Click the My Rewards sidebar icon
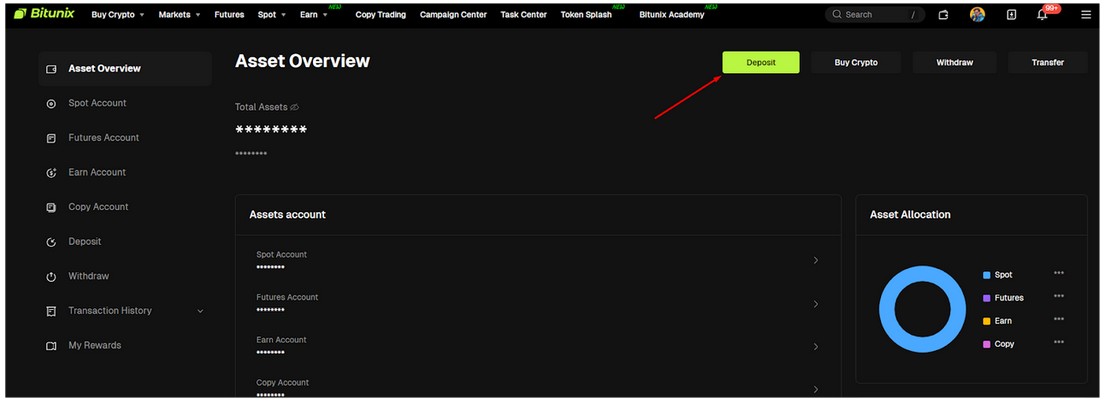 [51, 346]
